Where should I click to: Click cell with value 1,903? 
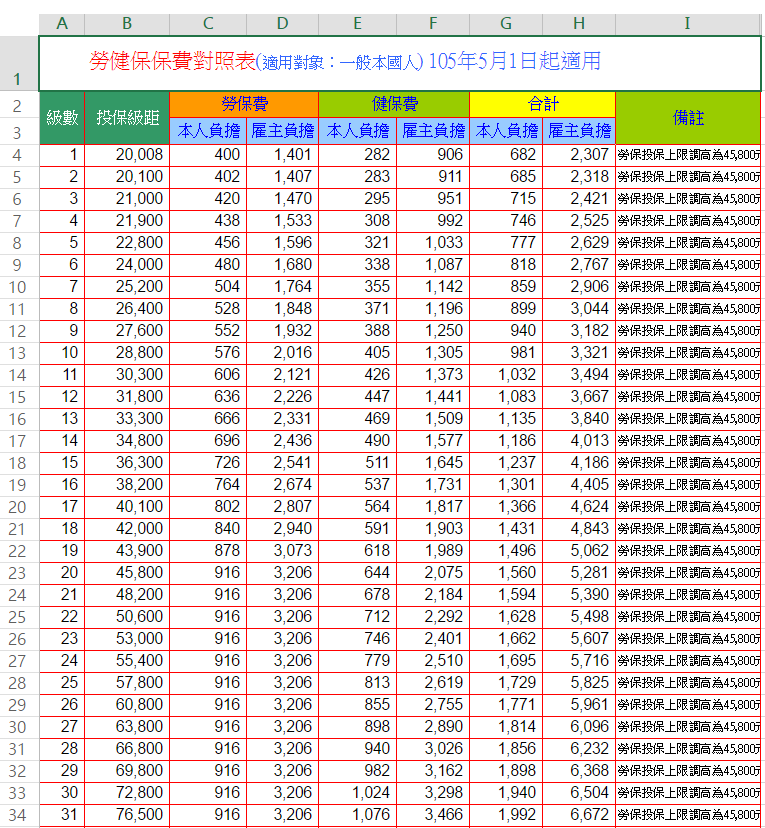tap(433, 529)
